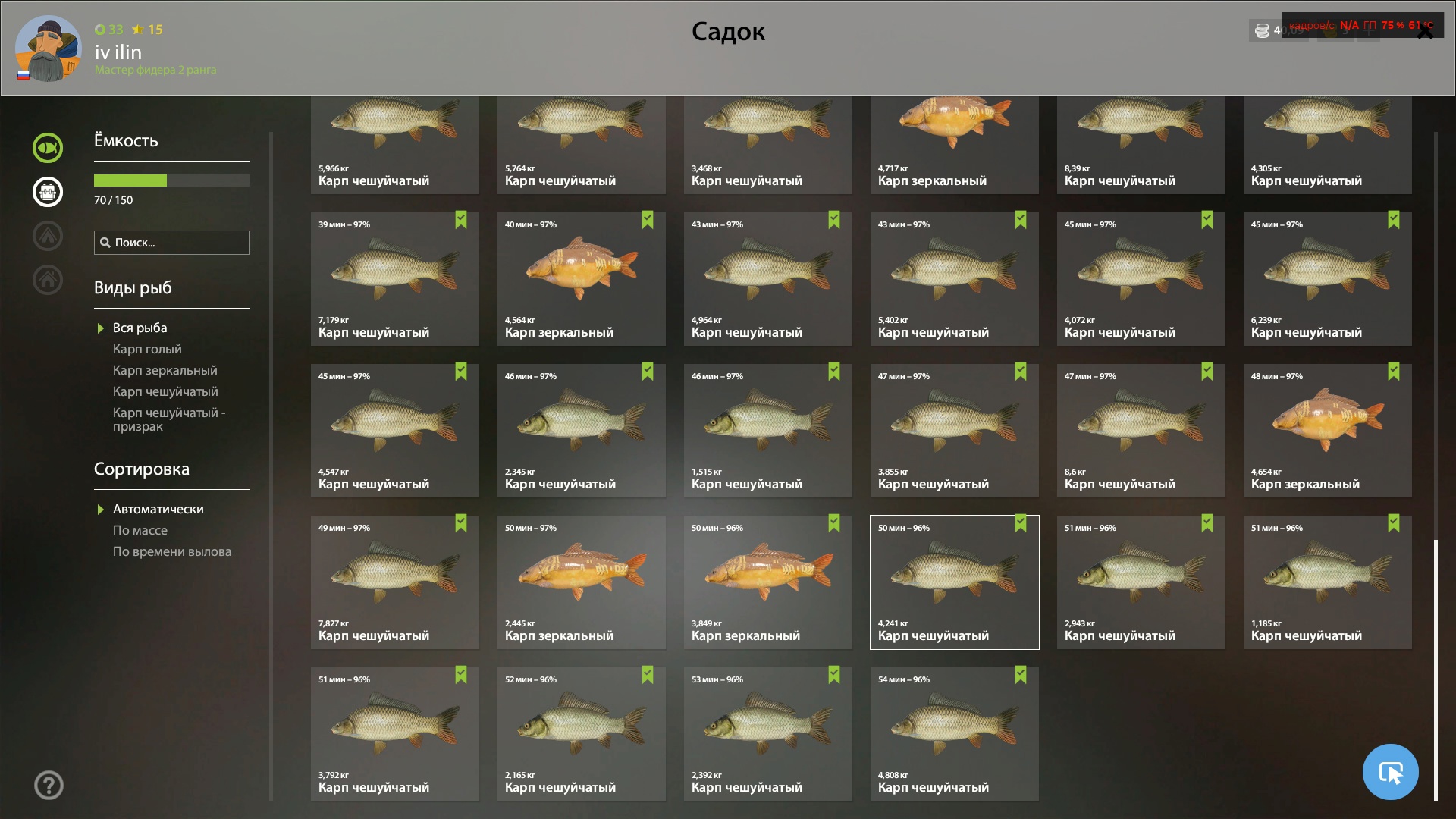1456x819 pixels.
Task: Open the bait container sidebar icon
Action: pos(47,192)
